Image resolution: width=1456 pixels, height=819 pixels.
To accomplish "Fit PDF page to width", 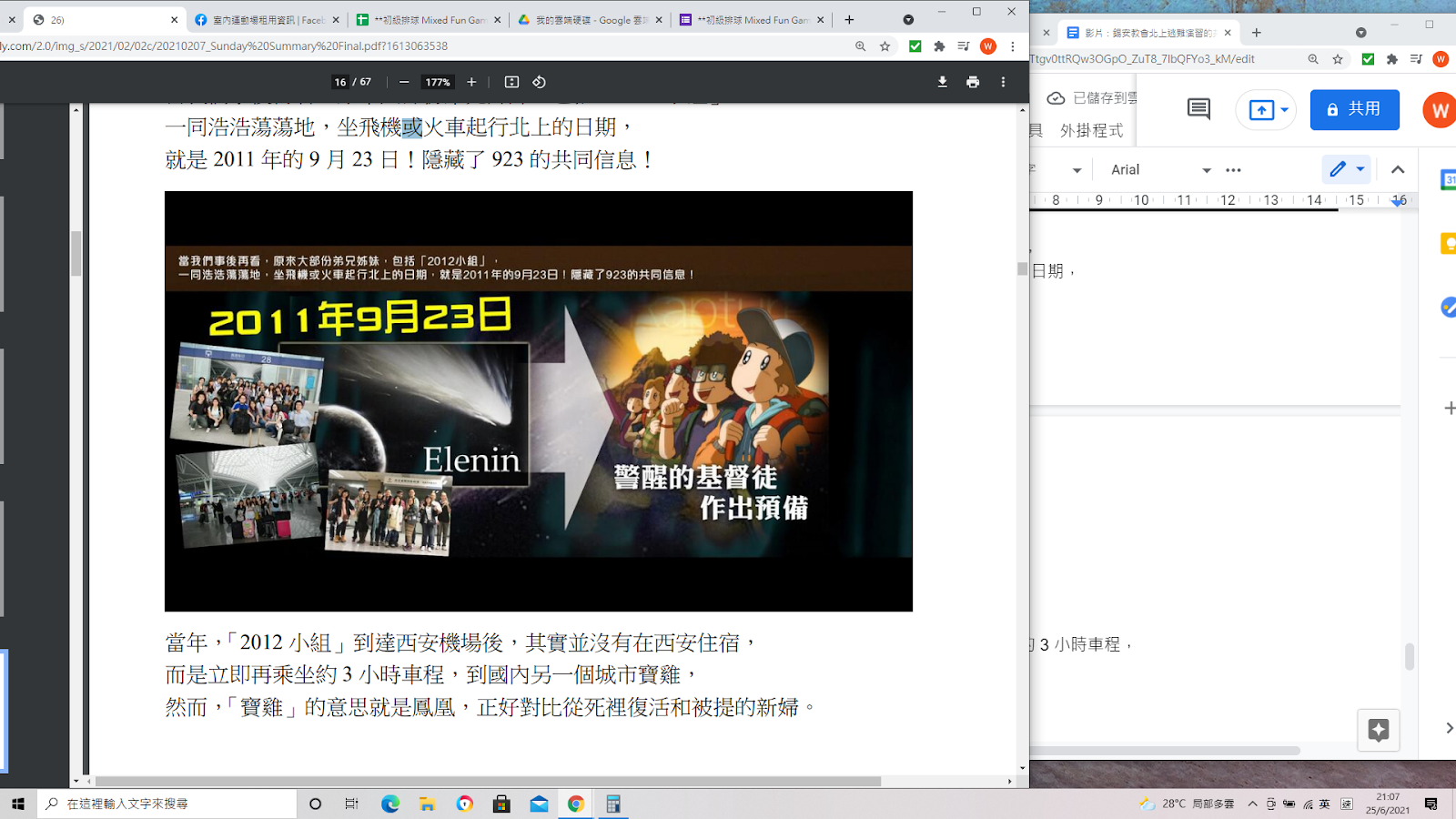I will click(511, 82).
